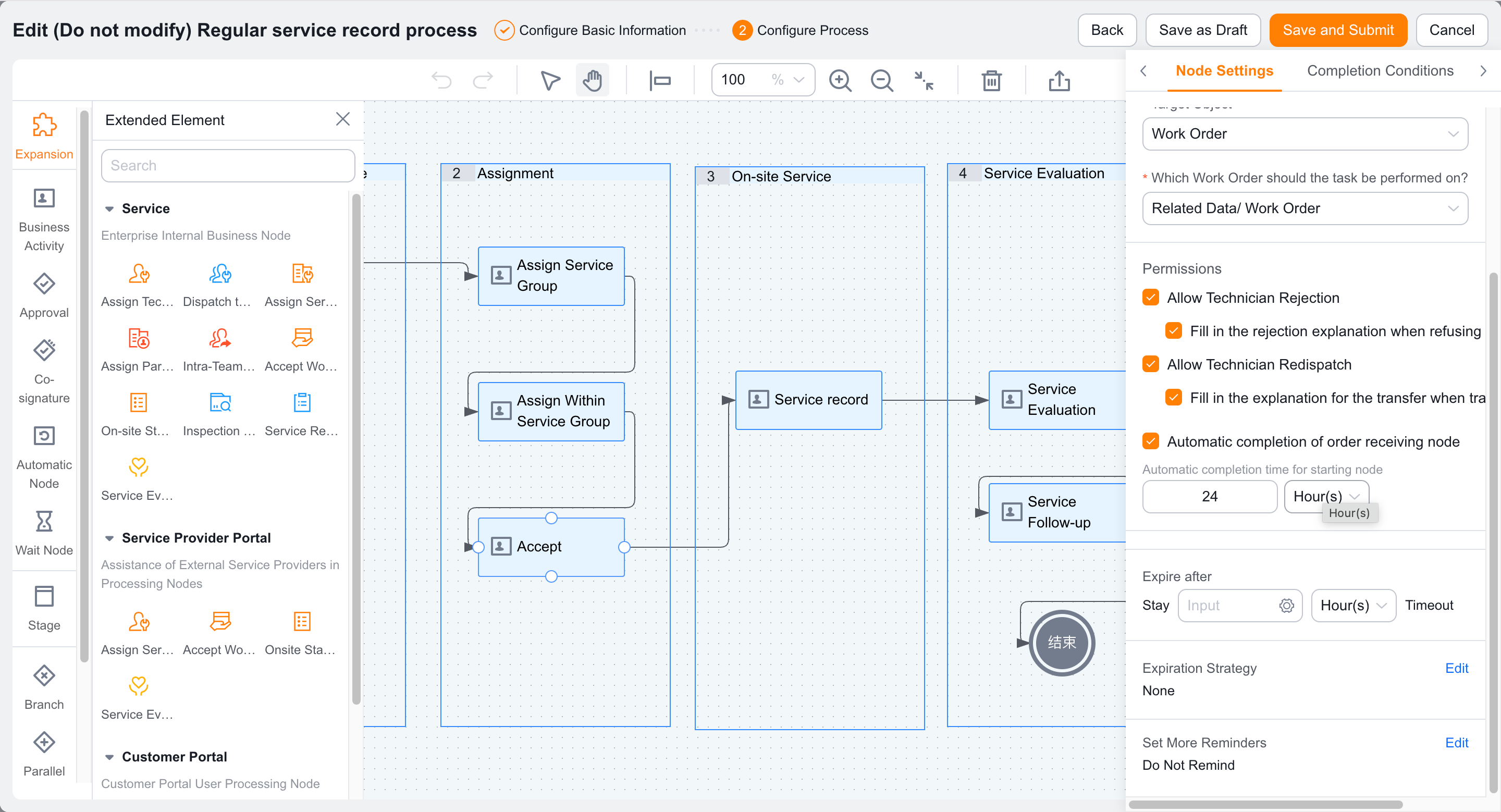The height and width of the screenshot is (812, 1501).
Task: Click the undo arrow in toolbar
Action: coord(441,80)
